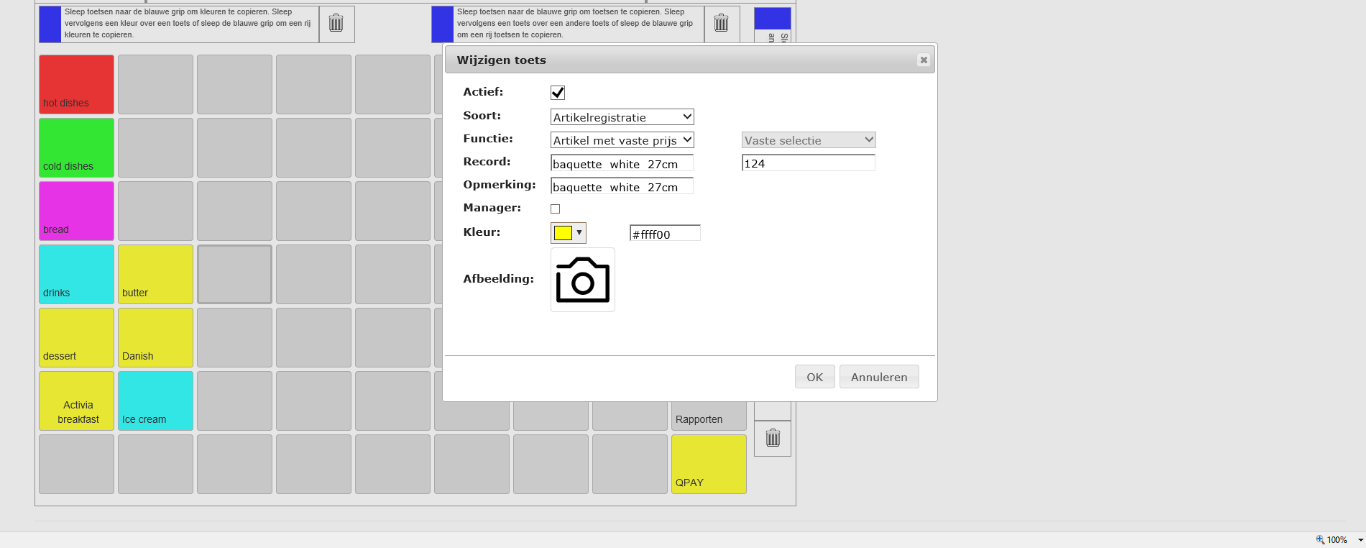Select the Activia breakfast key

click(76, 401)
